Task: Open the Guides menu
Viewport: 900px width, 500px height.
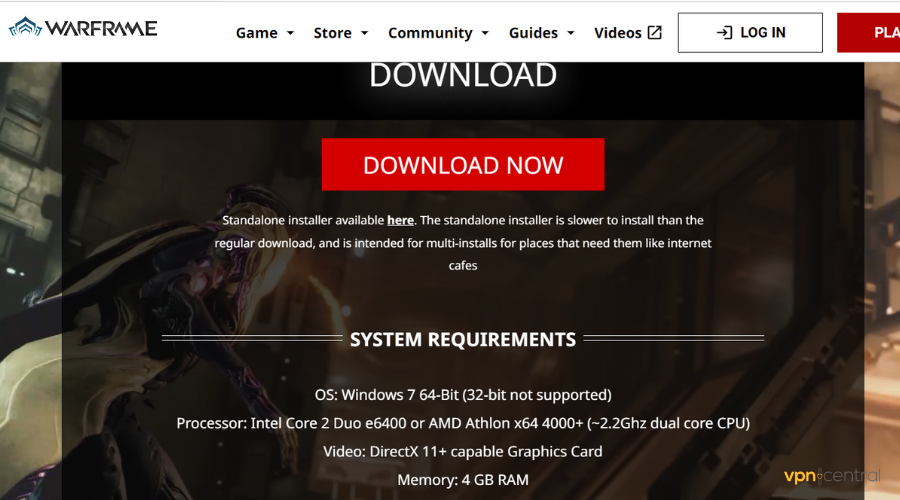Action: pos(533,33)
